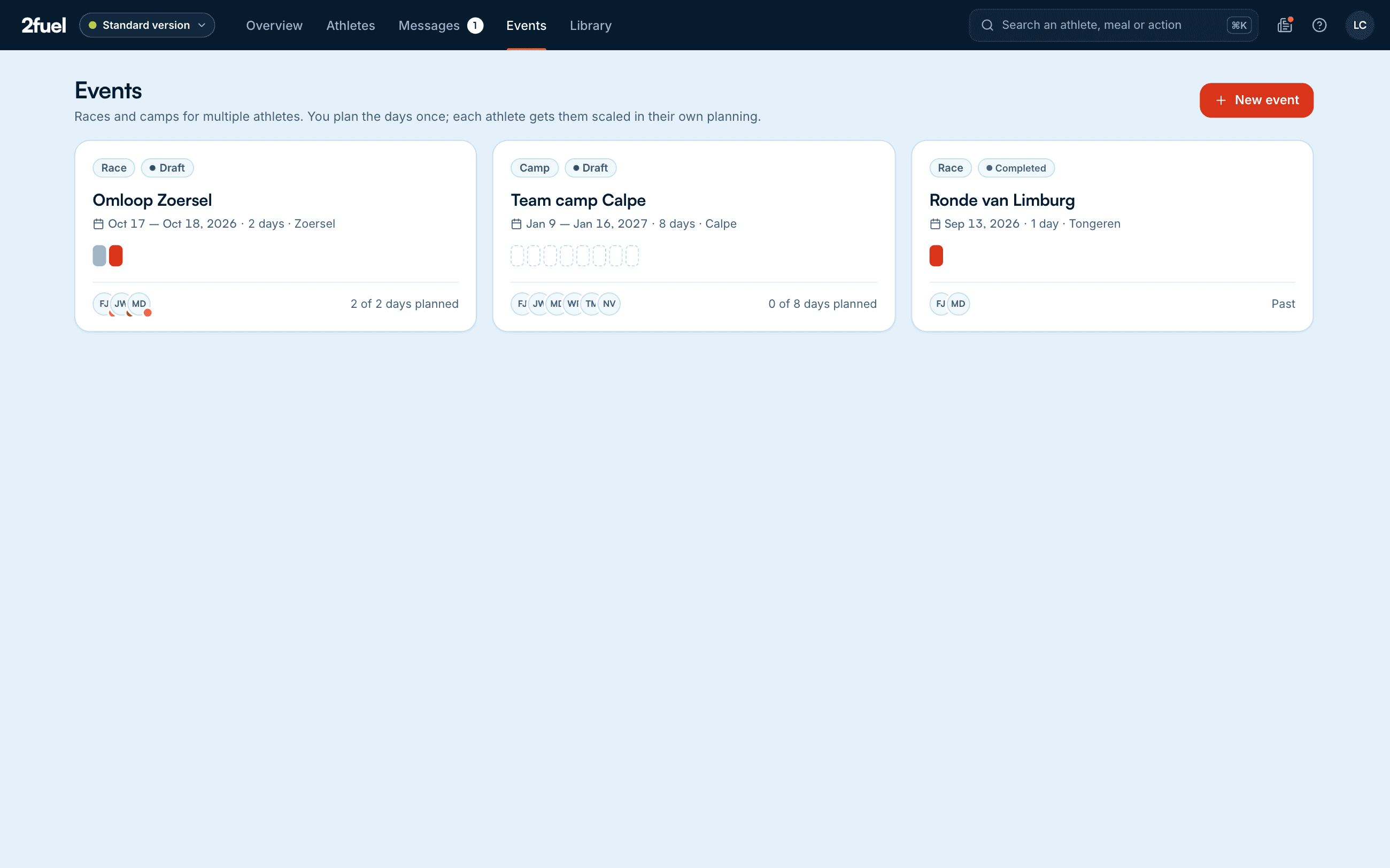Click the Messages unread count badge
Image resolution: width=1390 pixels, height=868 pixels.
pyautogui.click(x=475, y=25)
